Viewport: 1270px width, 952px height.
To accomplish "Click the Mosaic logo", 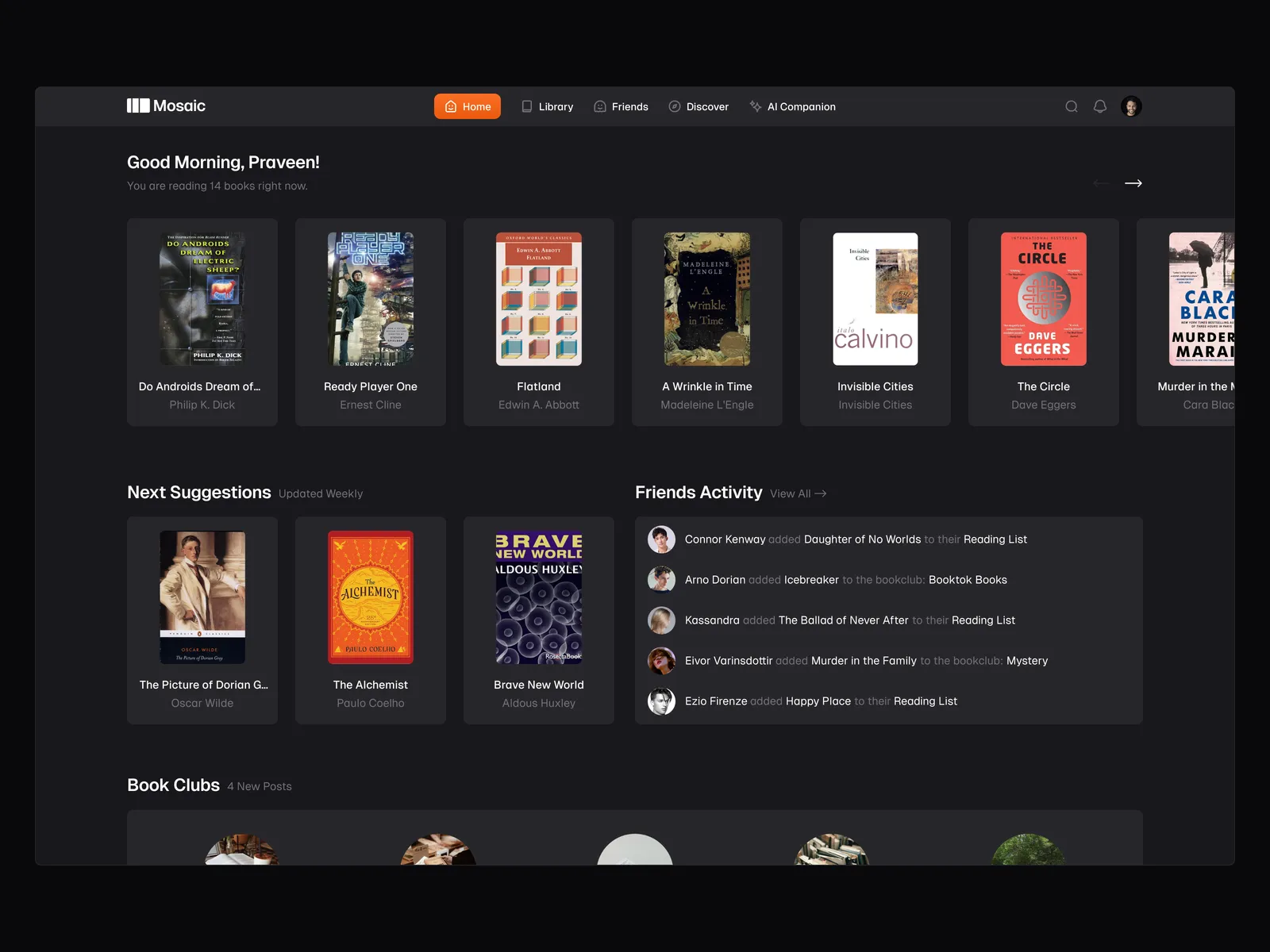I will click(x=166, y=106).
